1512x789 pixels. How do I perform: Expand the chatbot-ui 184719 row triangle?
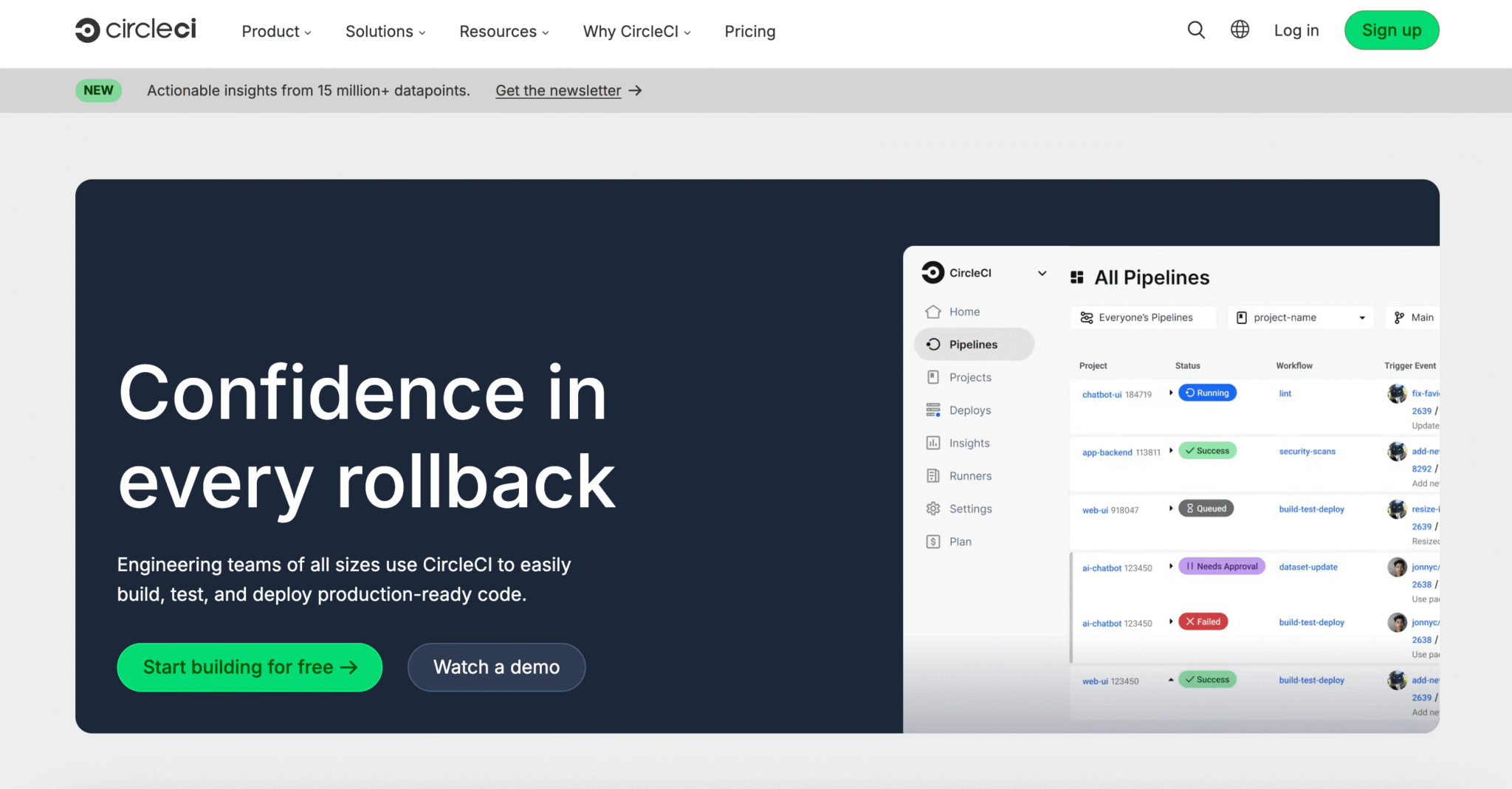click(1171, 393)
